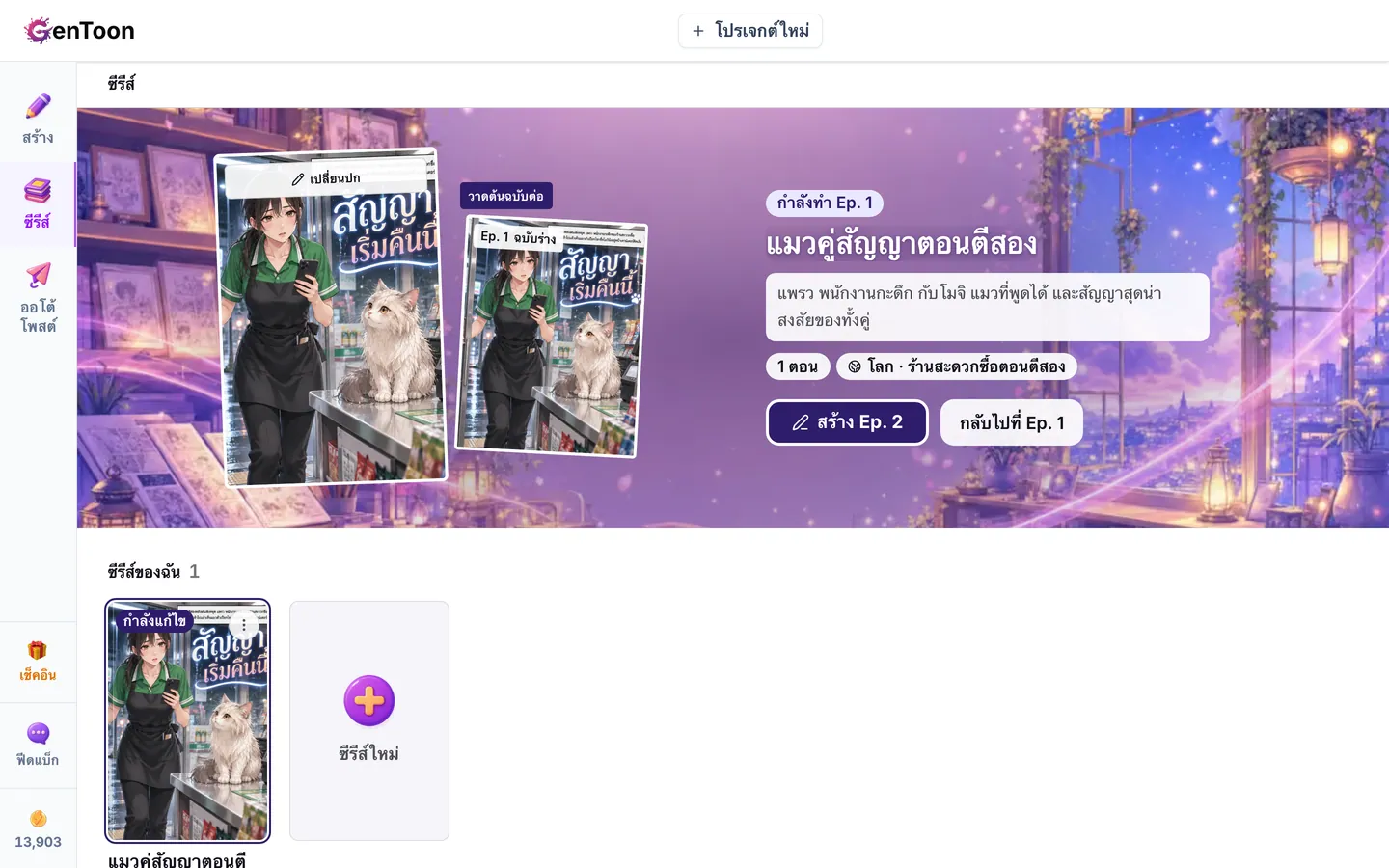Viewport: 1389px width, 868px height.
Task: Click the series description starting with แพรว
Action: tap(988, 307)
